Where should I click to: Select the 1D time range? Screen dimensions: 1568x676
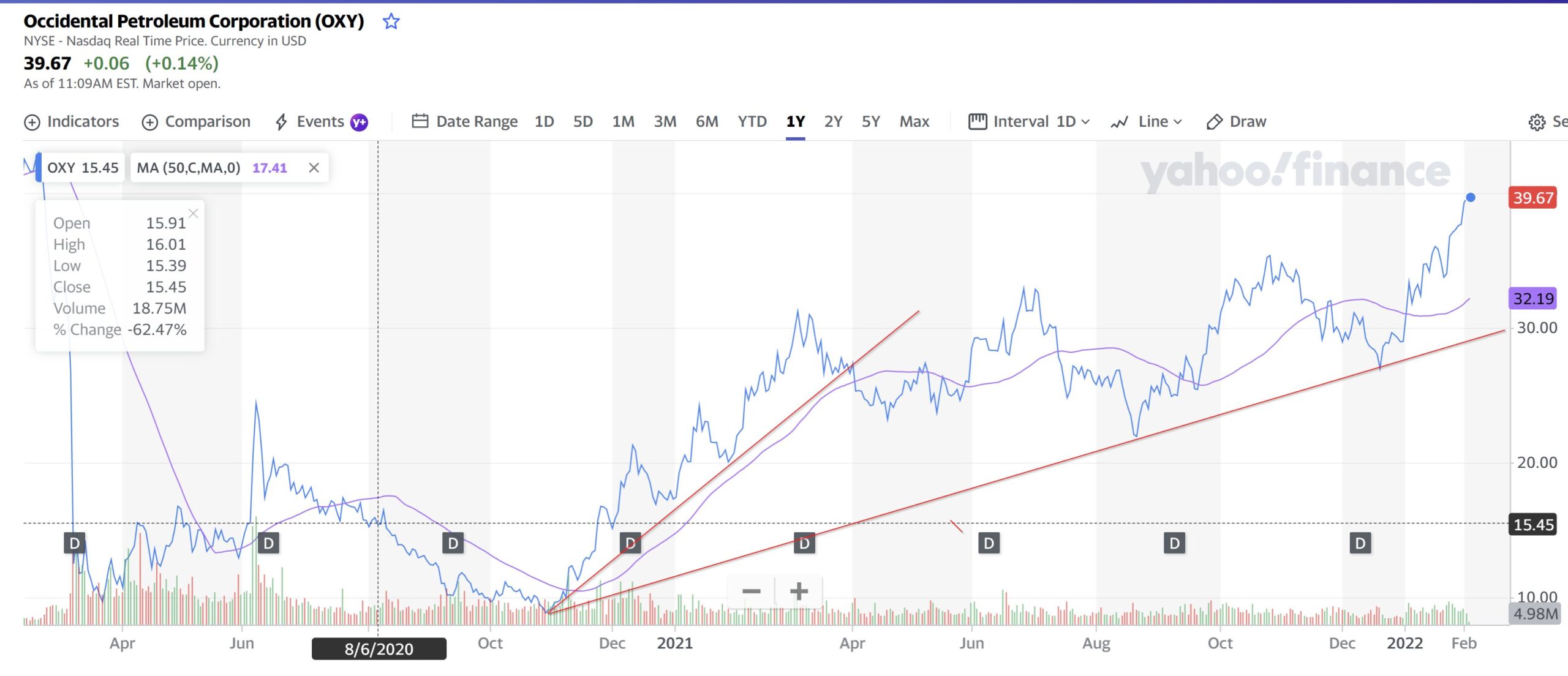pyautogui.click(x=544, y=121)
